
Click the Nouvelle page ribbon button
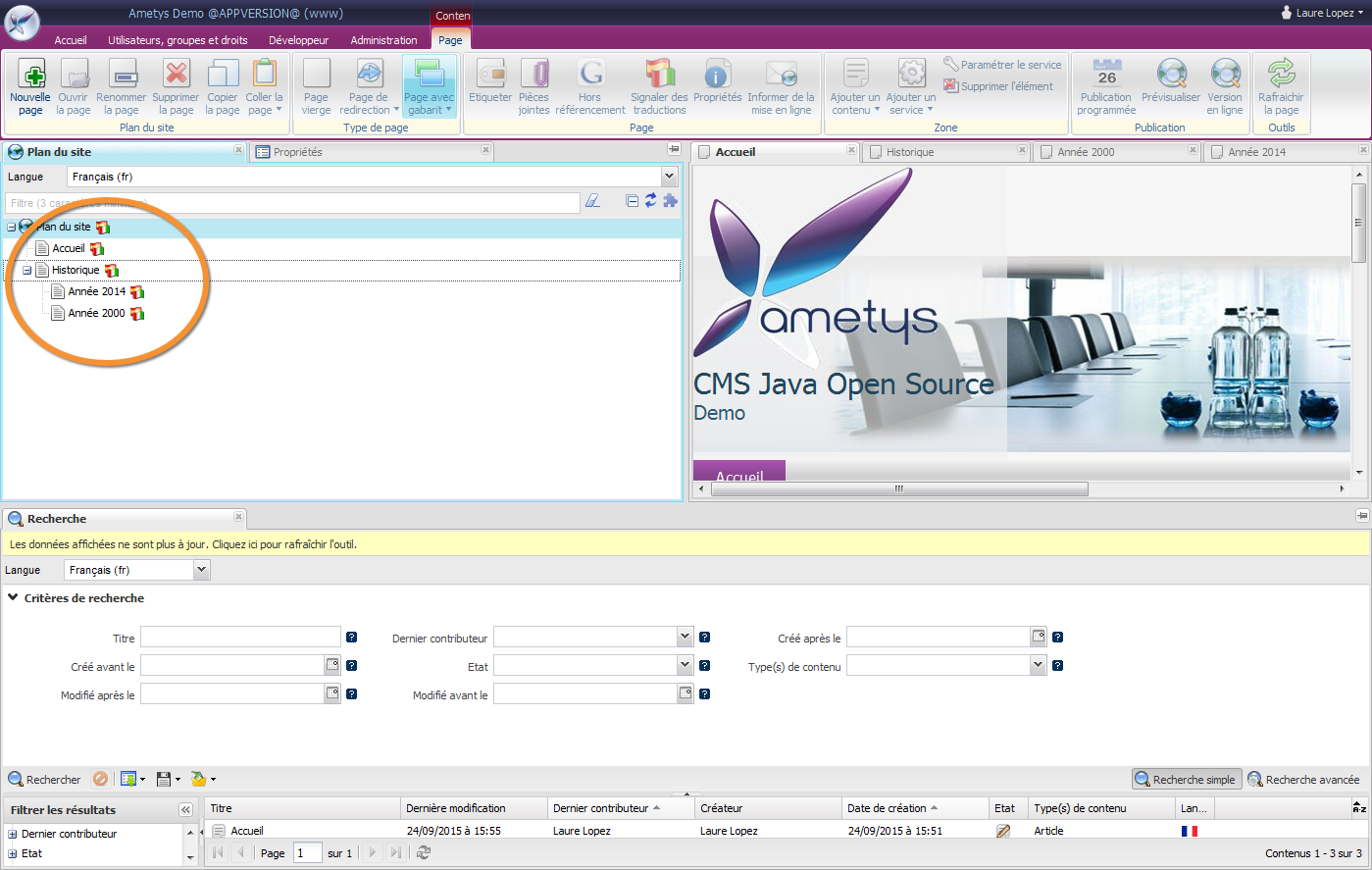point(30,87)
